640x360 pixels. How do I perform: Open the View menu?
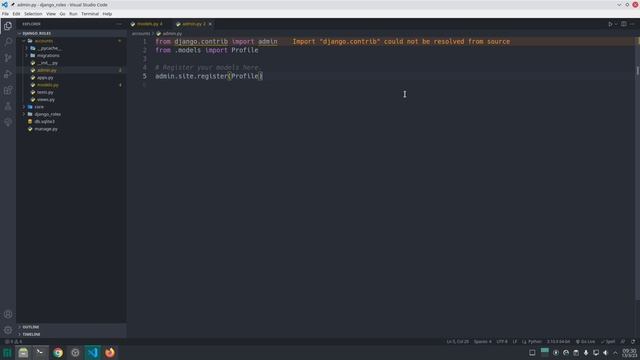tap(51, 14)
